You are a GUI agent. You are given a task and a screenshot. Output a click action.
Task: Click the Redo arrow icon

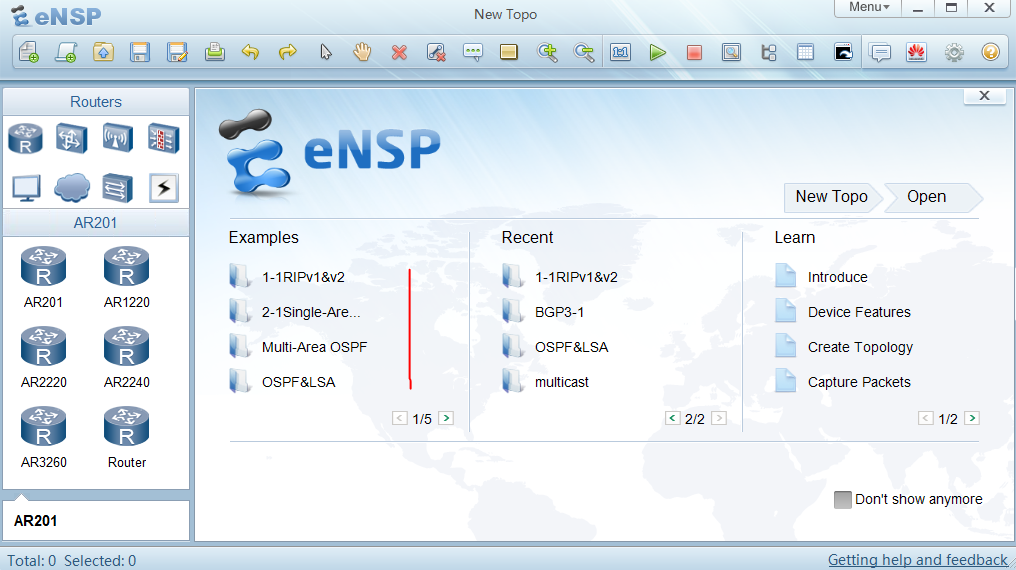tap(288, 52)
